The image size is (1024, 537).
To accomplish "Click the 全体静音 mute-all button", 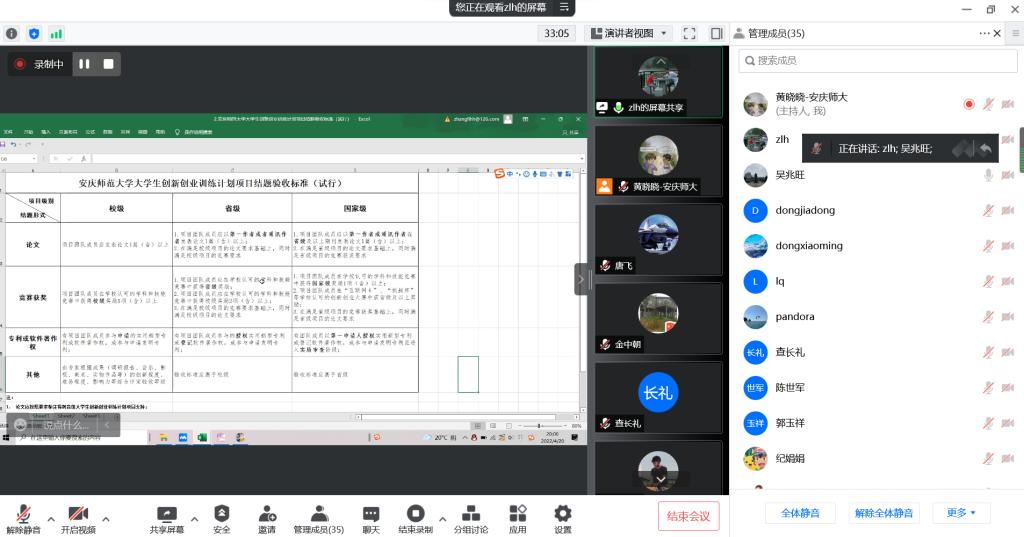I will (x=800, y=513).
